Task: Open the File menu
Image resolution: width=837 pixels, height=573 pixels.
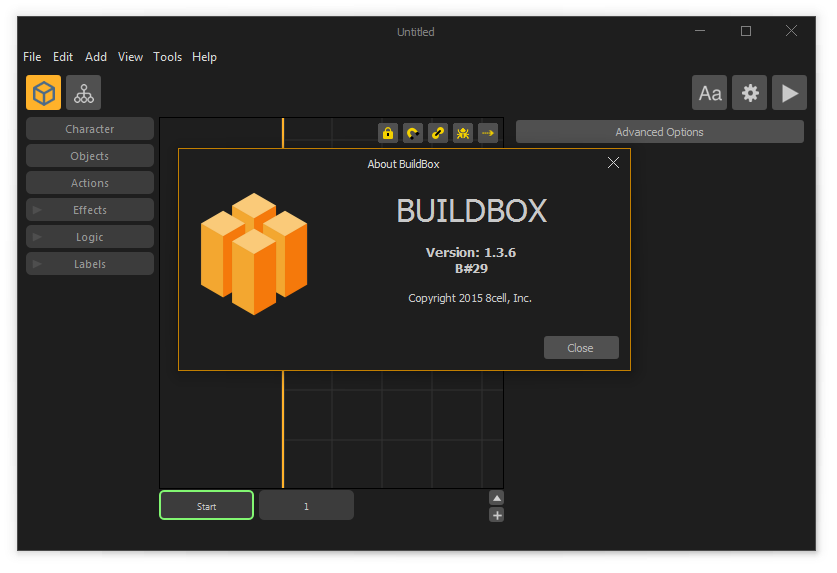Action: (x=32, y=57)
